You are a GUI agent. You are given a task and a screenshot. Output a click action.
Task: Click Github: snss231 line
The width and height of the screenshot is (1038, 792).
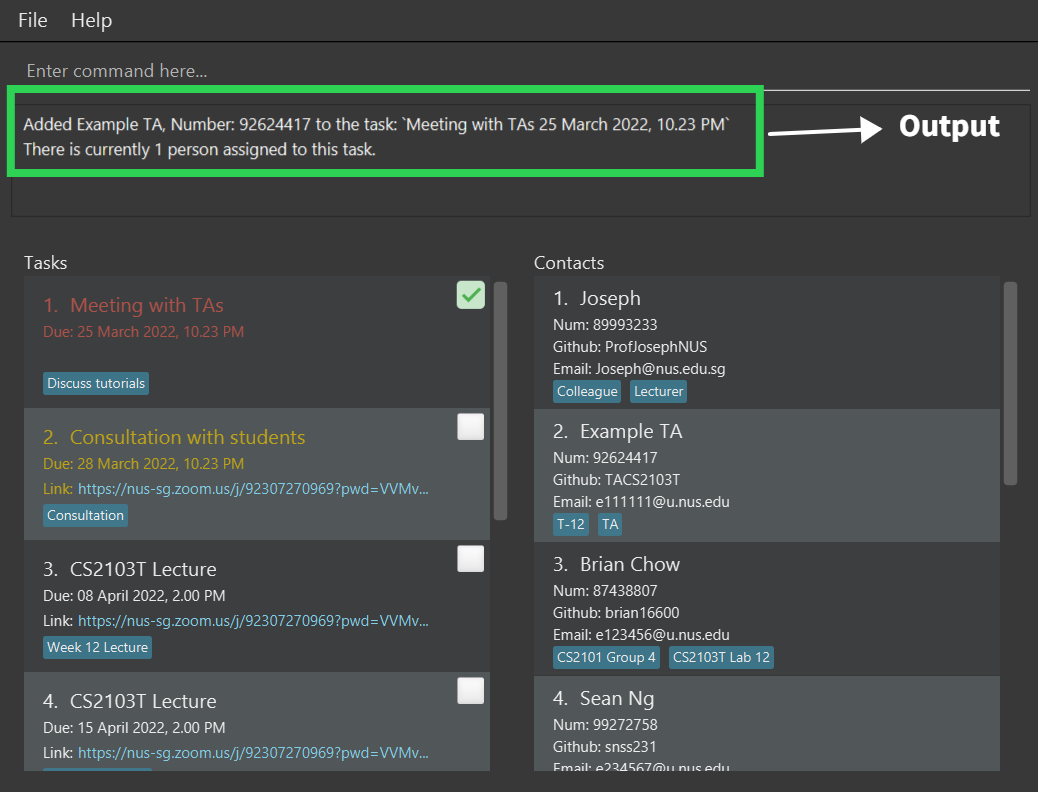point(604,747)
